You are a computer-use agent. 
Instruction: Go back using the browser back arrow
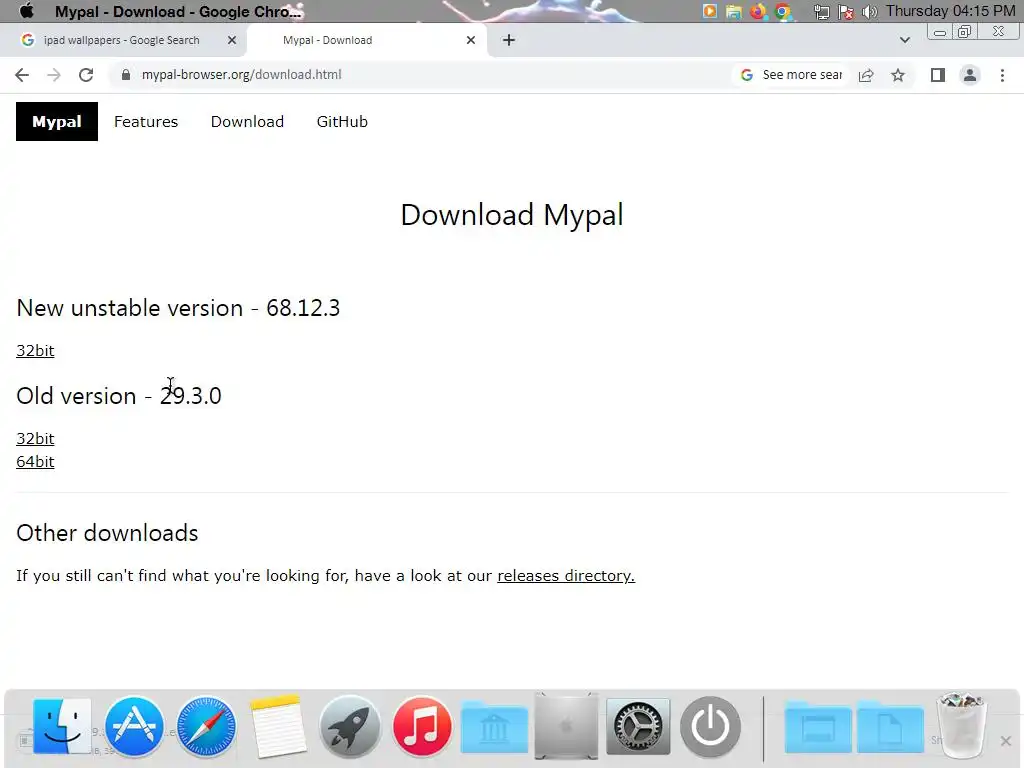tap(22, 75)
